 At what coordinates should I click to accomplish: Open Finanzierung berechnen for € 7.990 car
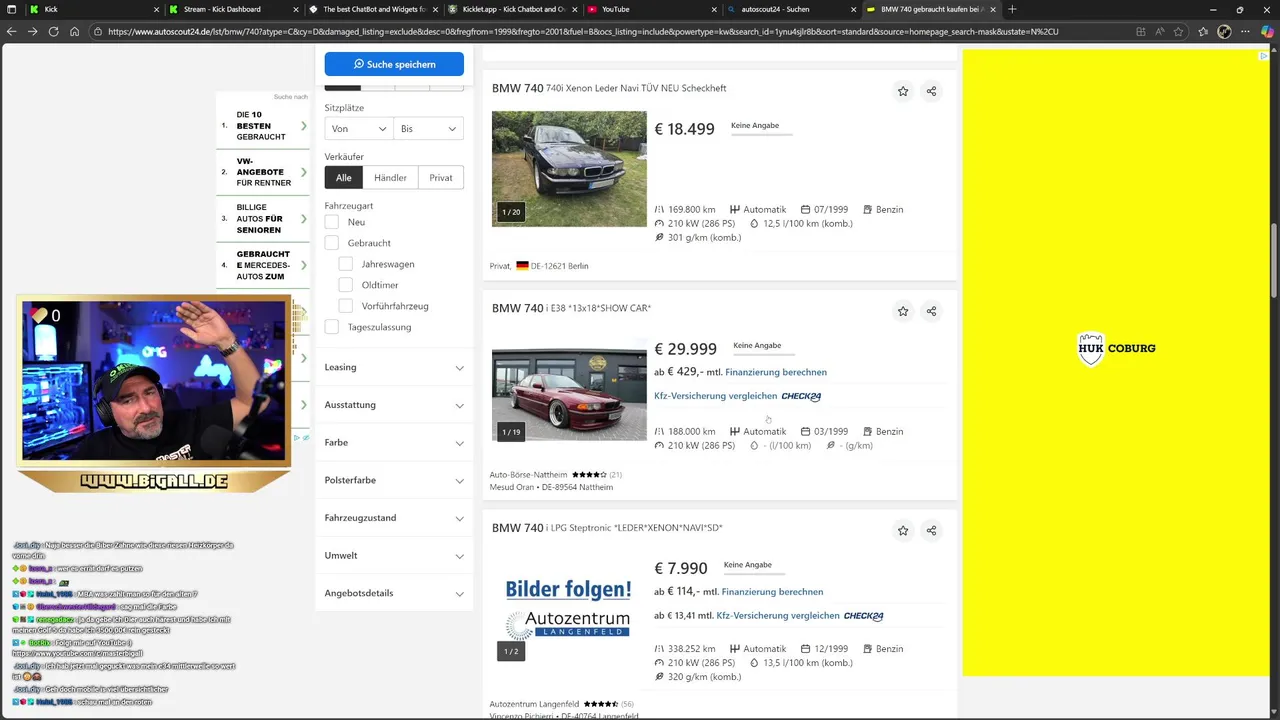pyautogui.click(x=772, y=592)
